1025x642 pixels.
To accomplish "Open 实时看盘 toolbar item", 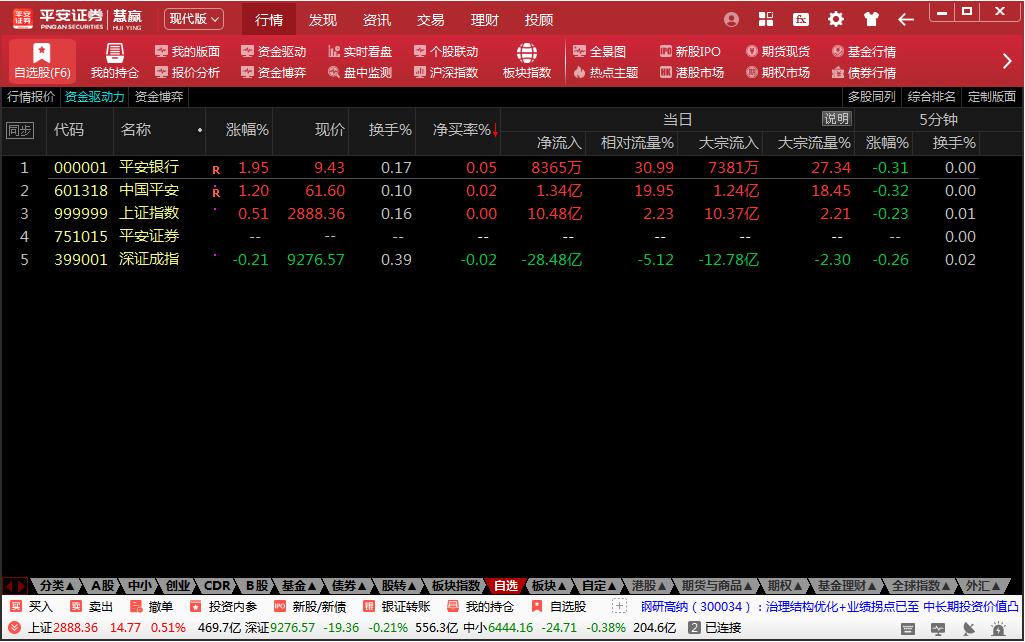I will pos(360,51).
